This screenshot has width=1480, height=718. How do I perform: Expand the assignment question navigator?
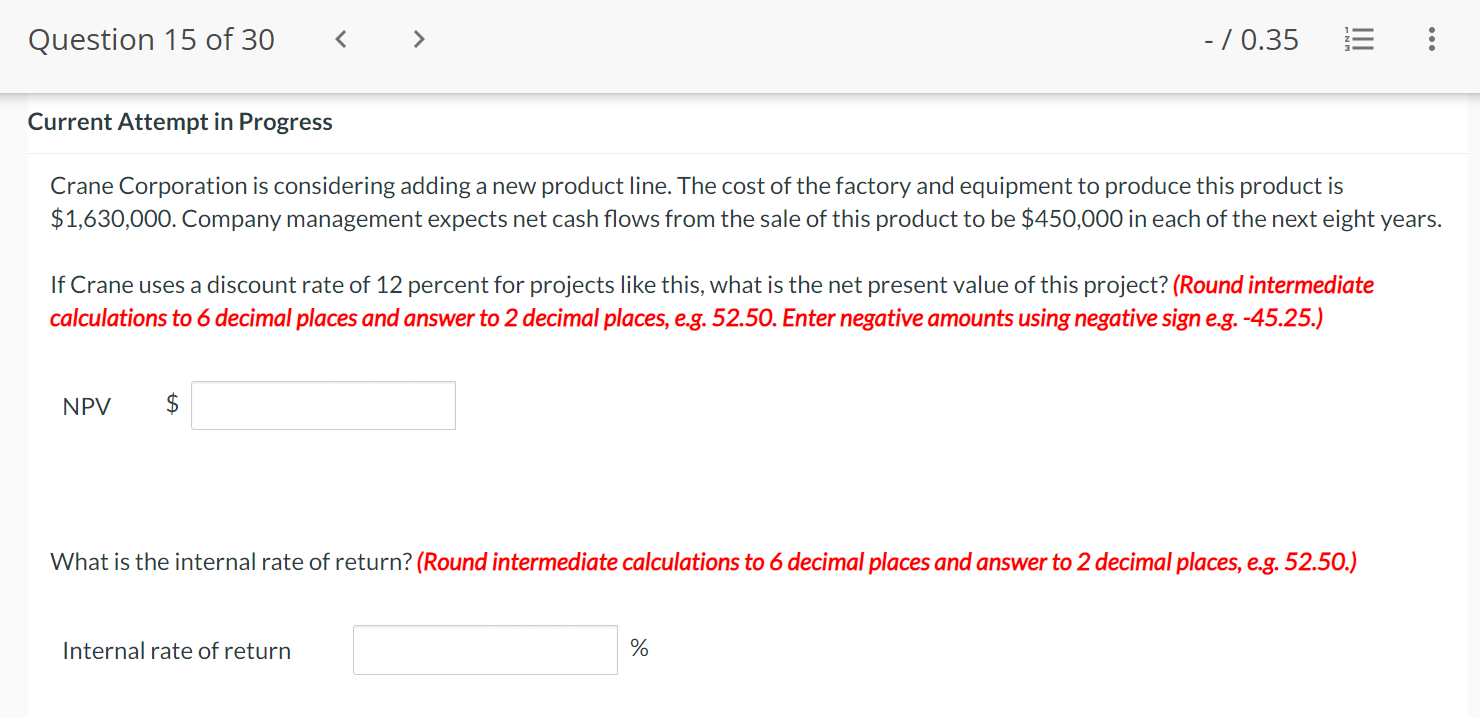1359,39
